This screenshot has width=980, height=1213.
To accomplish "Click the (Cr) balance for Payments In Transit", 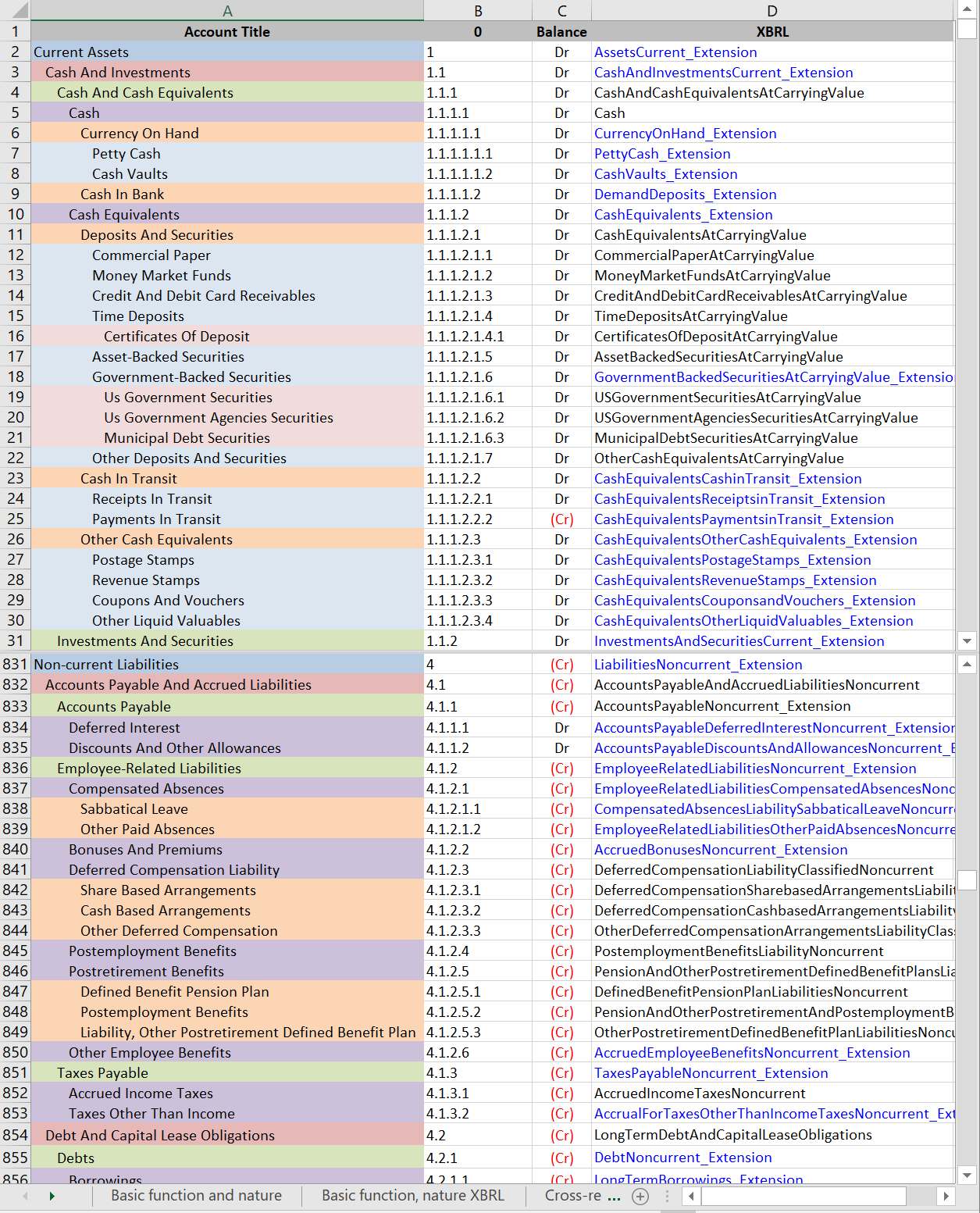I will (x=562, y=519).
